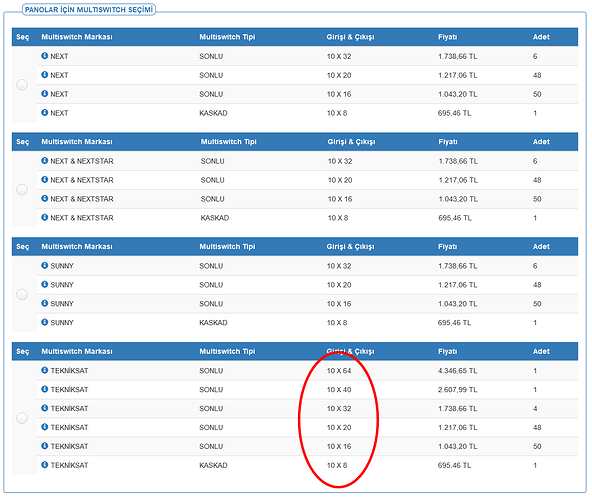Open info for NEXT 10 X 20 row
This screenshot has width=592, height=500.
pos(45,75)
